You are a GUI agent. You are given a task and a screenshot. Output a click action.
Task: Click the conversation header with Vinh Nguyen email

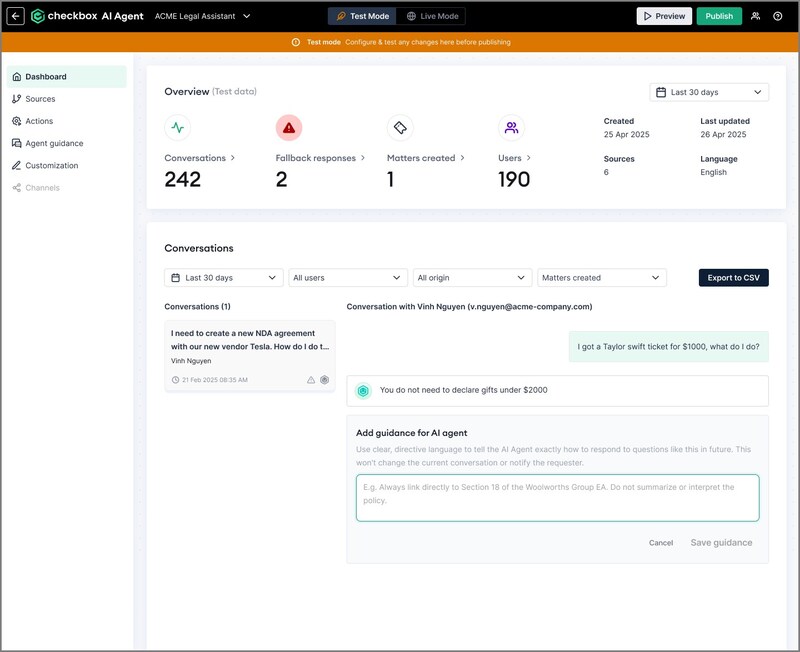tap(469, 307)
